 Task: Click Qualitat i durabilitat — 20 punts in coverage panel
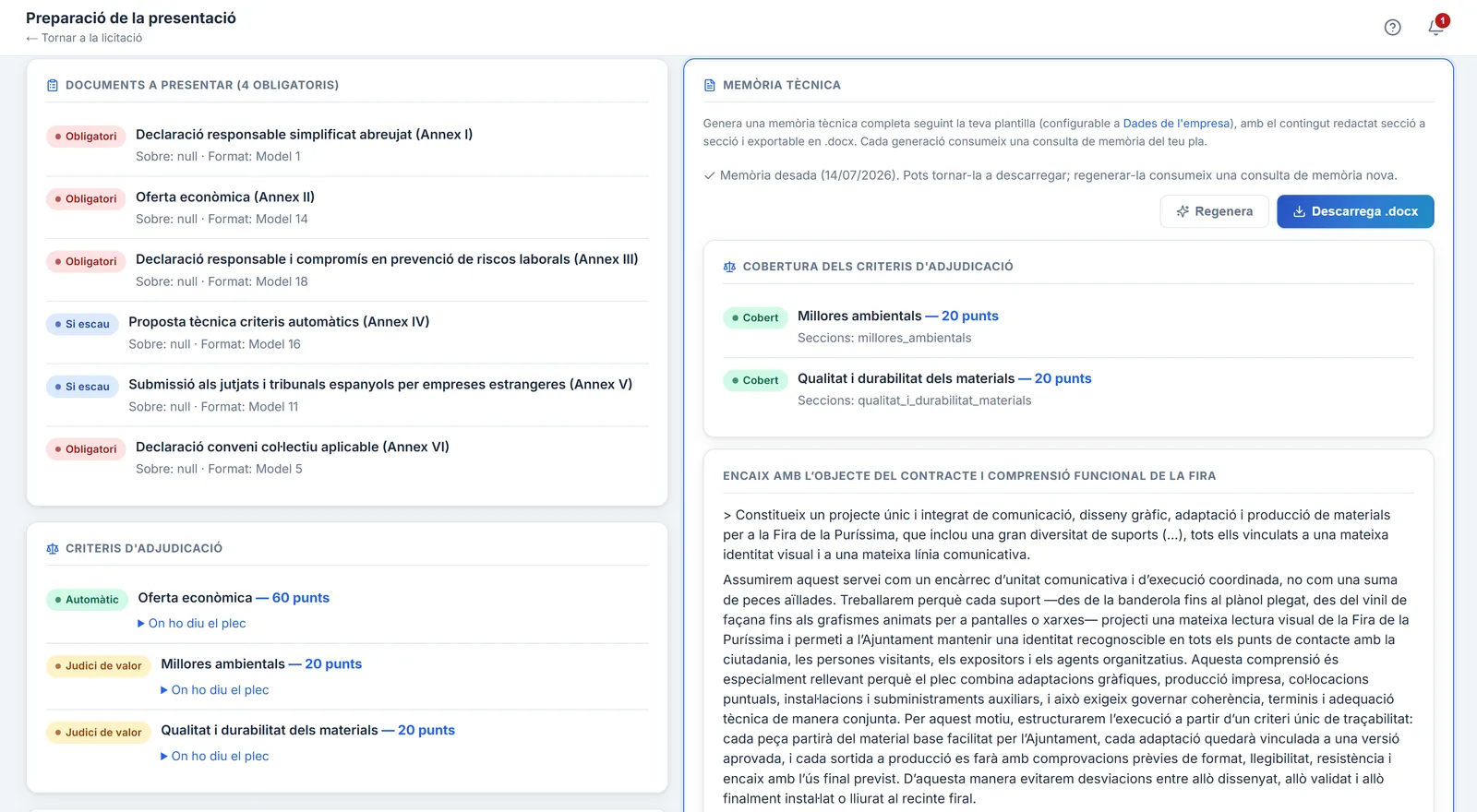[944, 379]
